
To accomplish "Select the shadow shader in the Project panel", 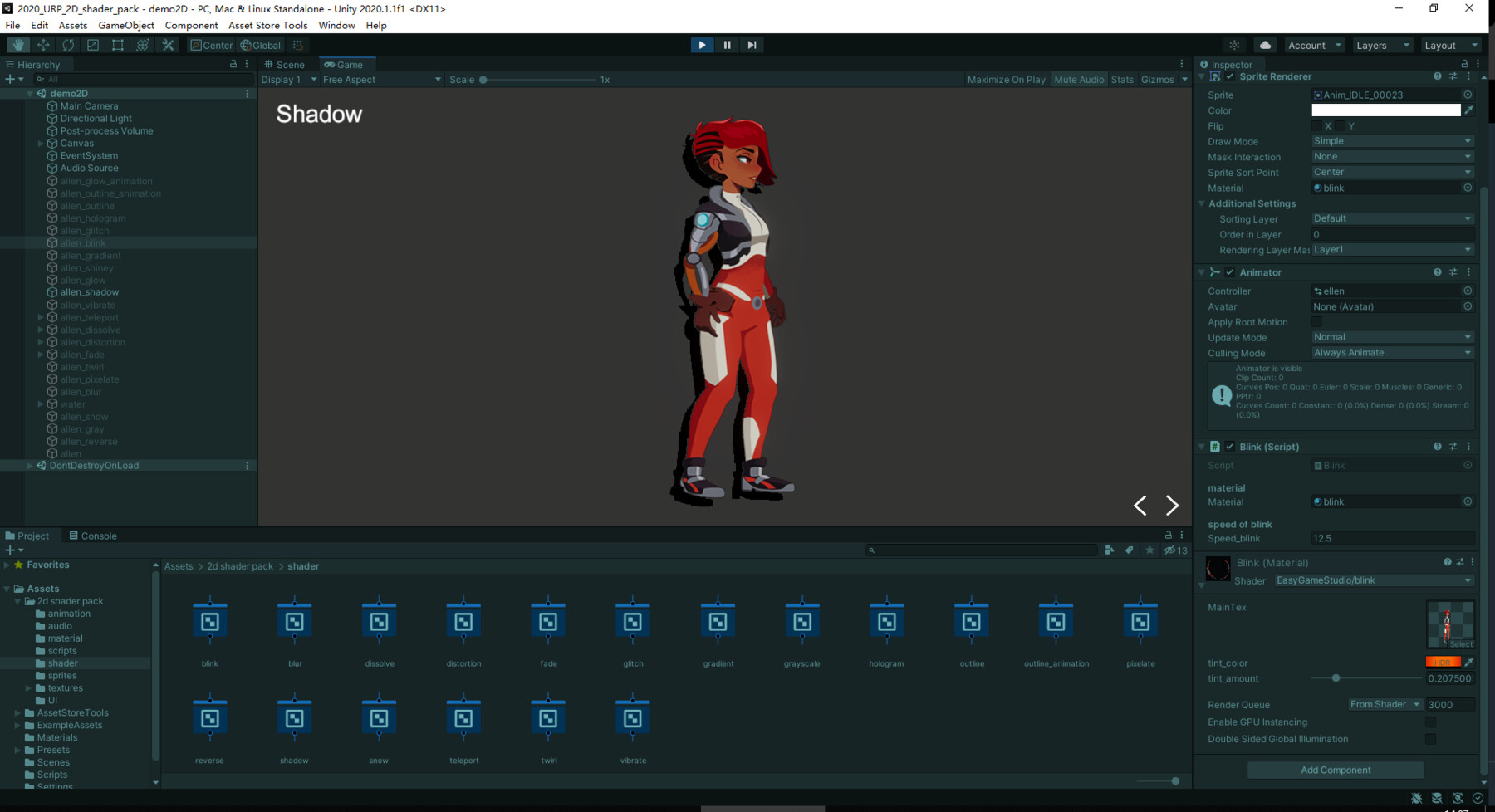I will tap(294, 716).
